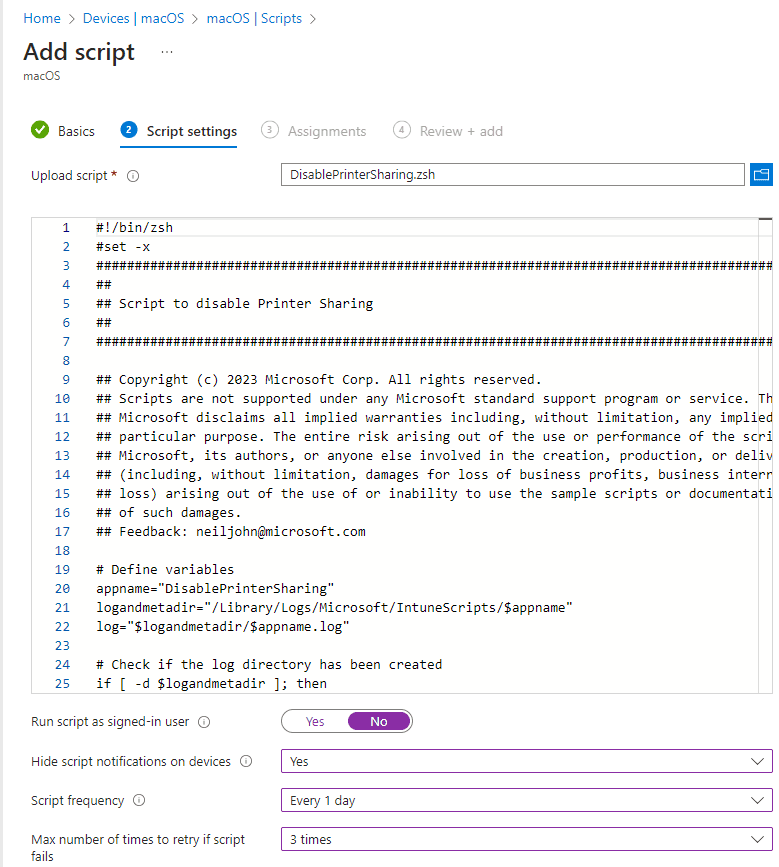This screenshot has height=867, width=779.
Task: Click line number 25 in gutter
Action: coord(62,684)
